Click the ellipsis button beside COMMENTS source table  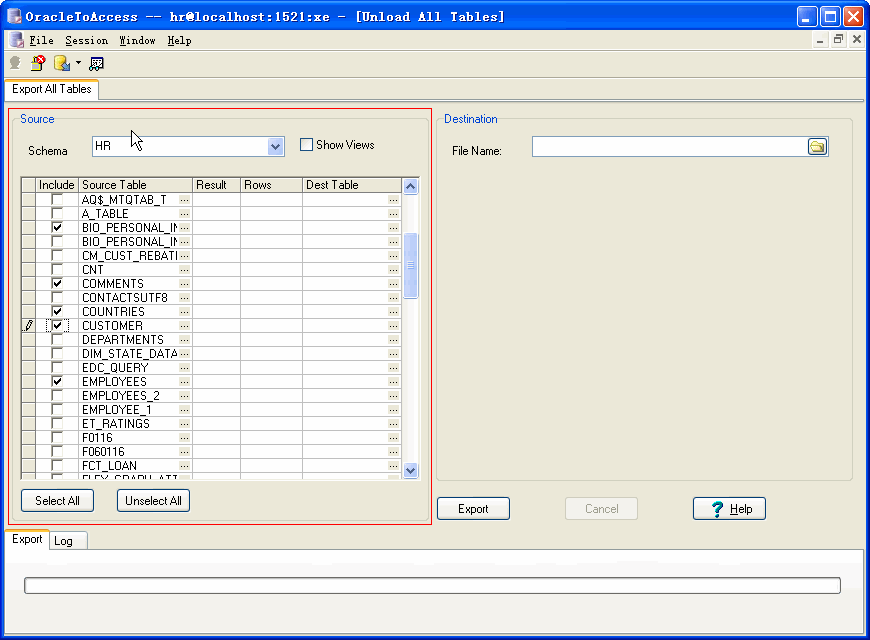pyautogui.click(x=185, y=284)
